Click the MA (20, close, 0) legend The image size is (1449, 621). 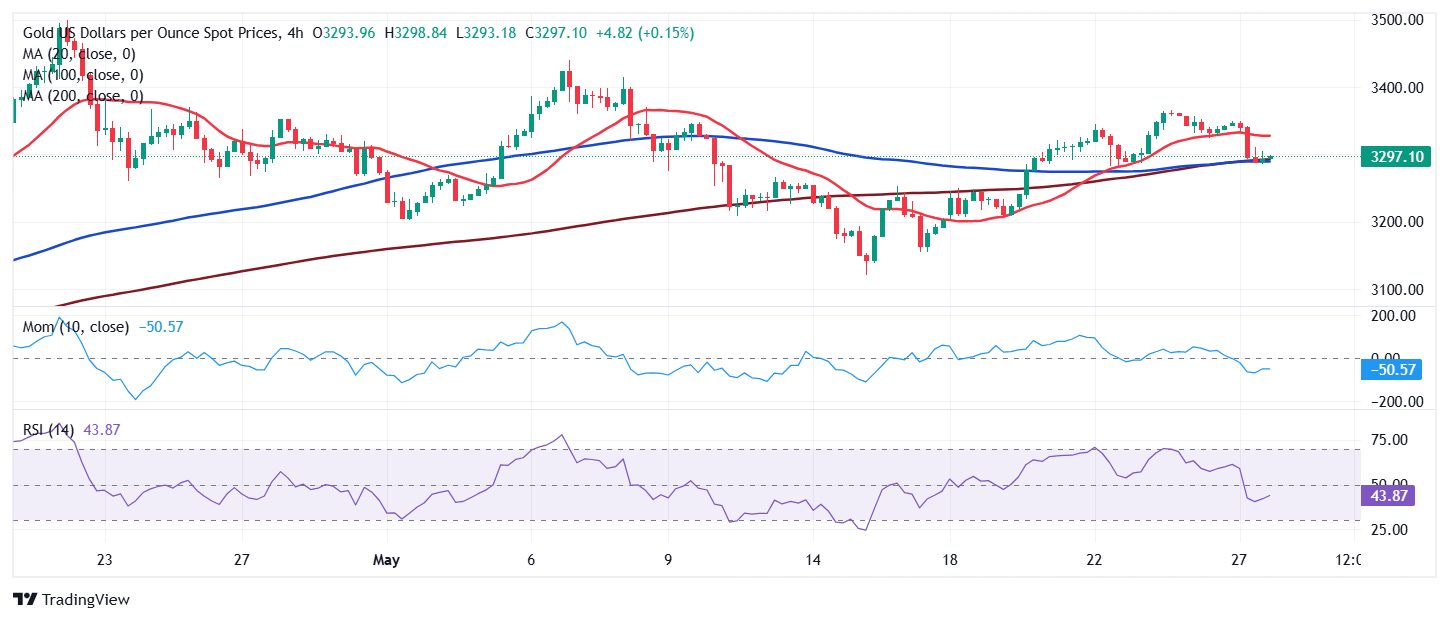tap(79, 54)
